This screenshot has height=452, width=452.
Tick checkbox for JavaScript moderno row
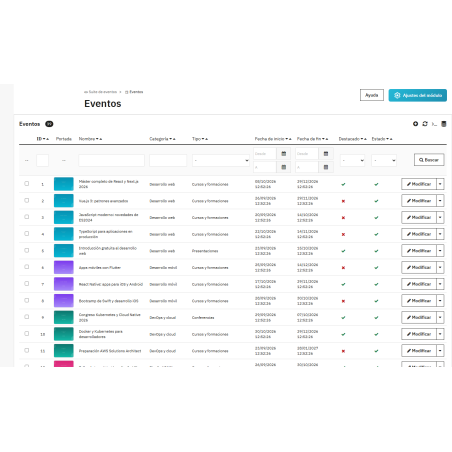pyautogui.click(x=27, y=217)
